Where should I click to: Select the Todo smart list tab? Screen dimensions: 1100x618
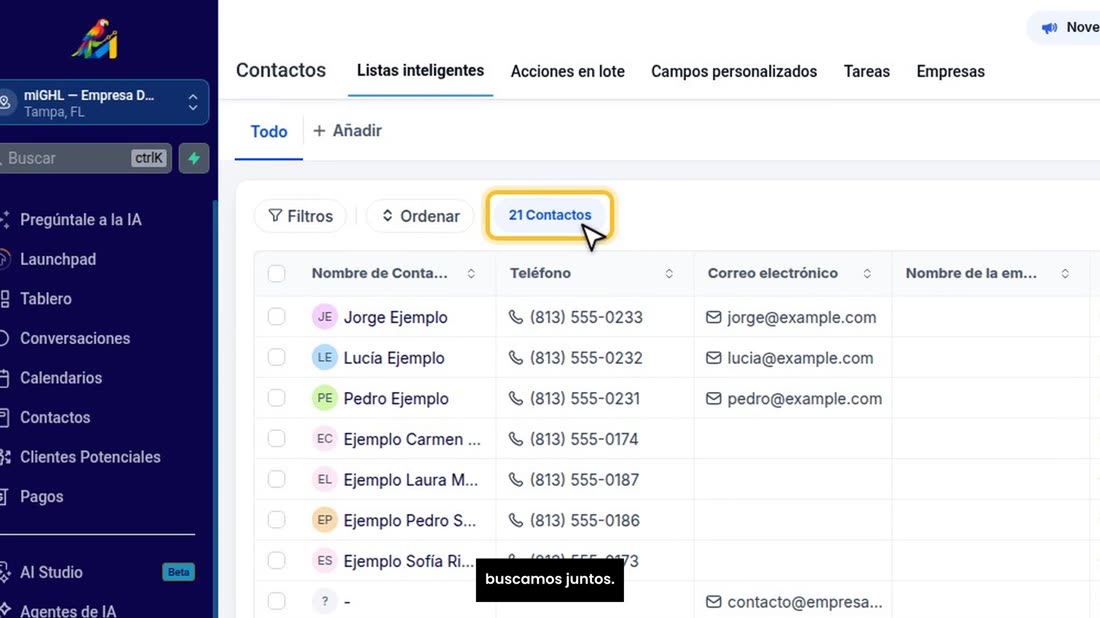[x=269, y=132]
